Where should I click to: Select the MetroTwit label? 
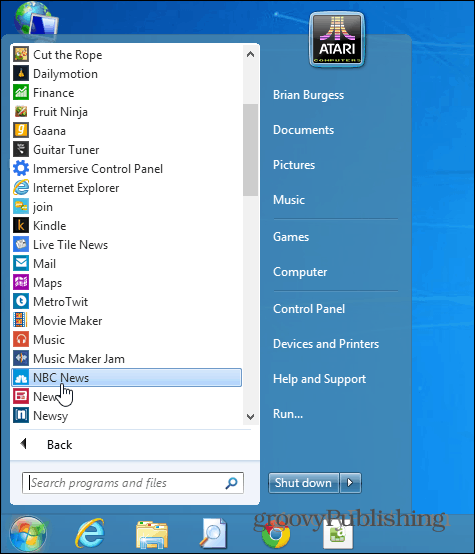tap(60, 302)
